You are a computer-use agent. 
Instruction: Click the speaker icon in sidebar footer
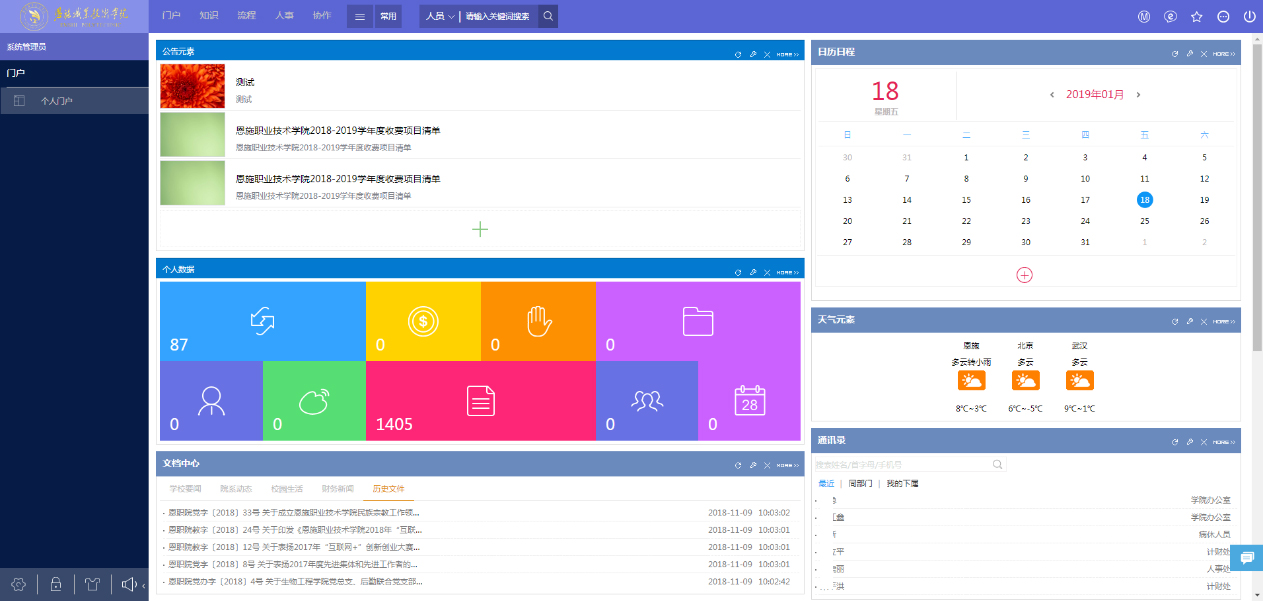(130, 584)
